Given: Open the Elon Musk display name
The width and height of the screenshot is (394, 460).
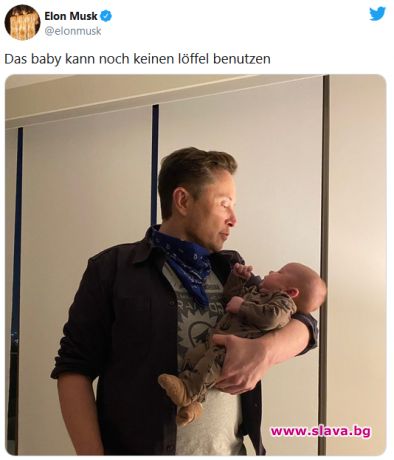Looking at the screenshot, I should [x=71, y=16].
